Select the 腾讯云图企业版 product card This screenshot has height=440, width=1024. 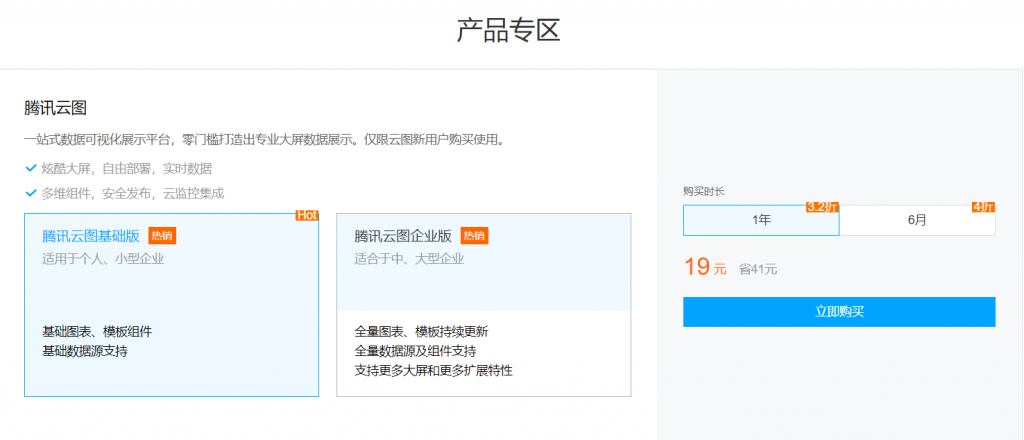point(483,305)
